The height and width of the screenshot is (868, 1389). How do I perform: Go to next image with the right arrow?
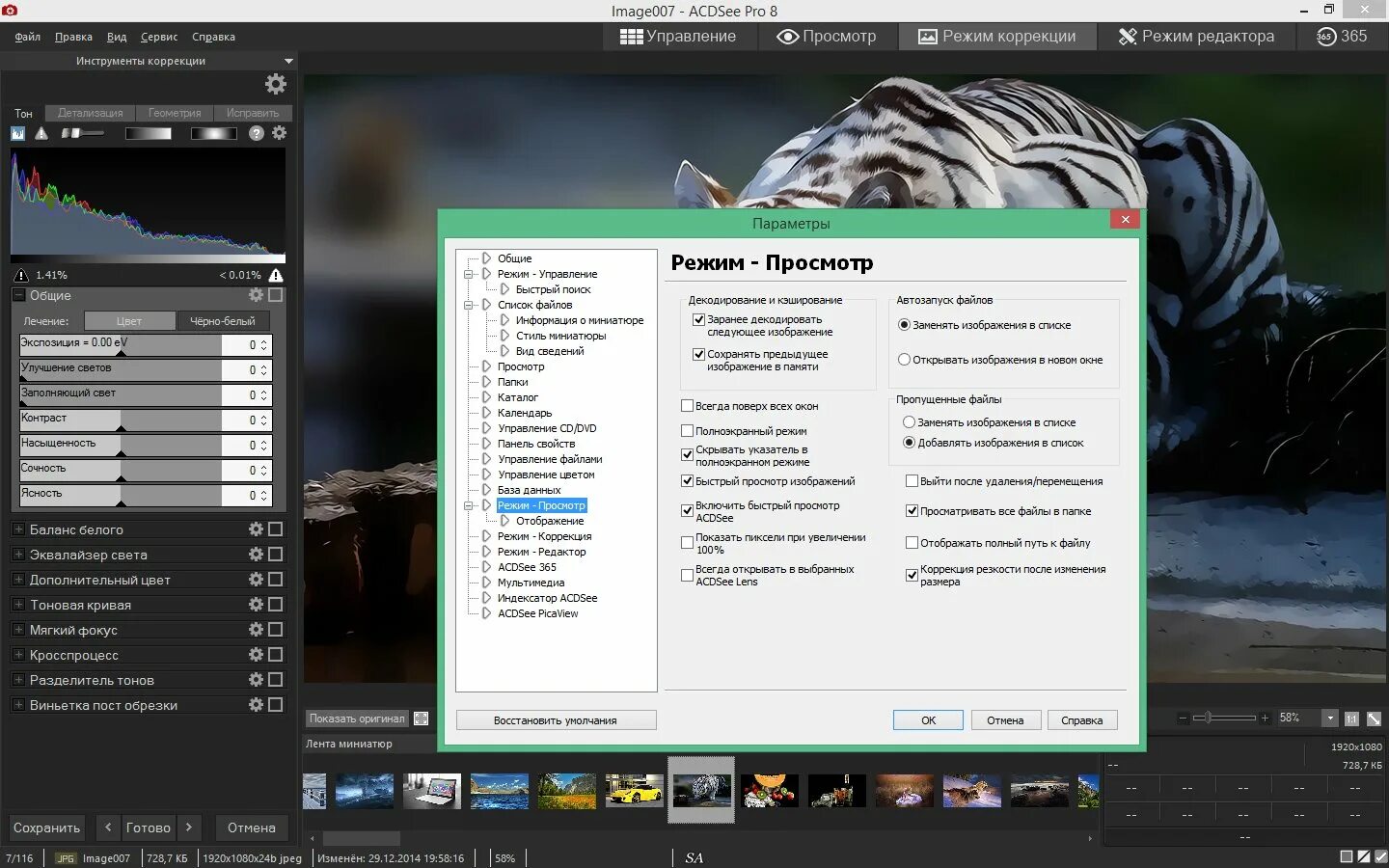[189, 827]
